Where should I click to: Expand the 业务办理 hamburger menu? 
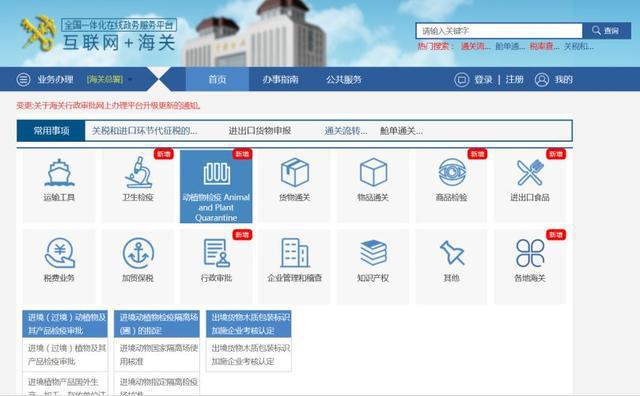tap(23, 79)
